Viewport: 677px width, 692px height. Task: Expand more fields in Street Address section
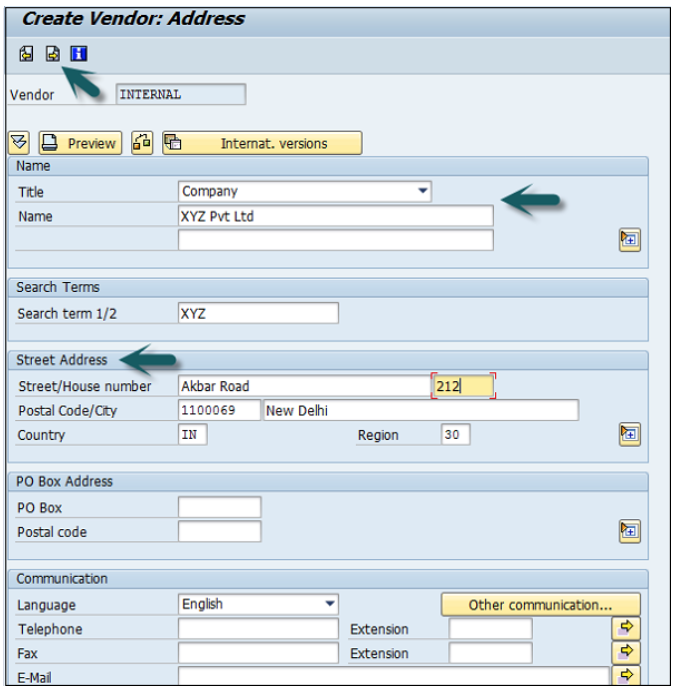629,434
